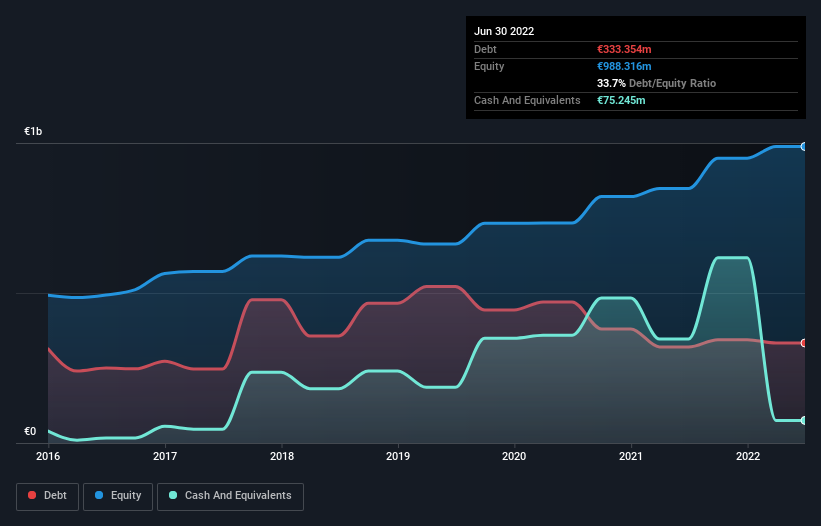Click the €0 y-axis label
Image resolution: width=821 pixels, height=526 pixels.
30,431
